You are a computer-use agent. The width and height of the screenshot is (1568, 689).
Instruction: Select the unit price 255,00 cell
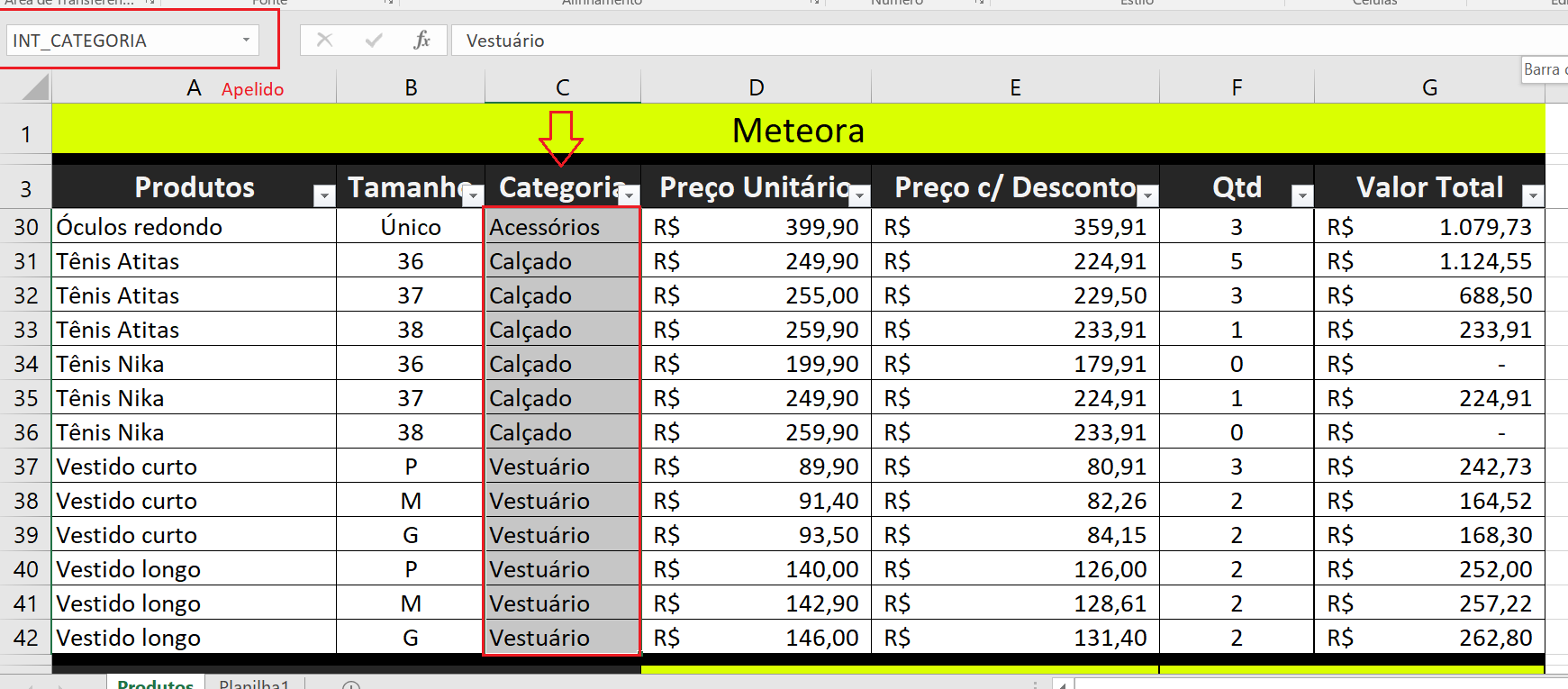[x=757, y=295]
